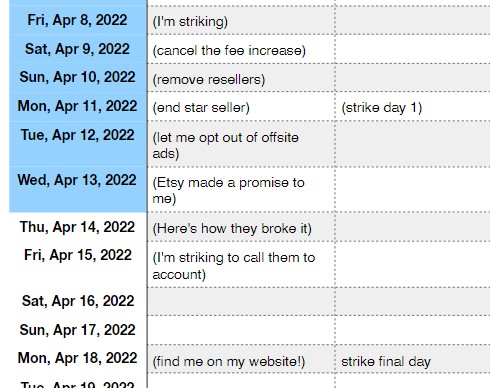490x388 pixels.
Task: Select the '(find me on my website!)' cell
Action: (241, 359)
